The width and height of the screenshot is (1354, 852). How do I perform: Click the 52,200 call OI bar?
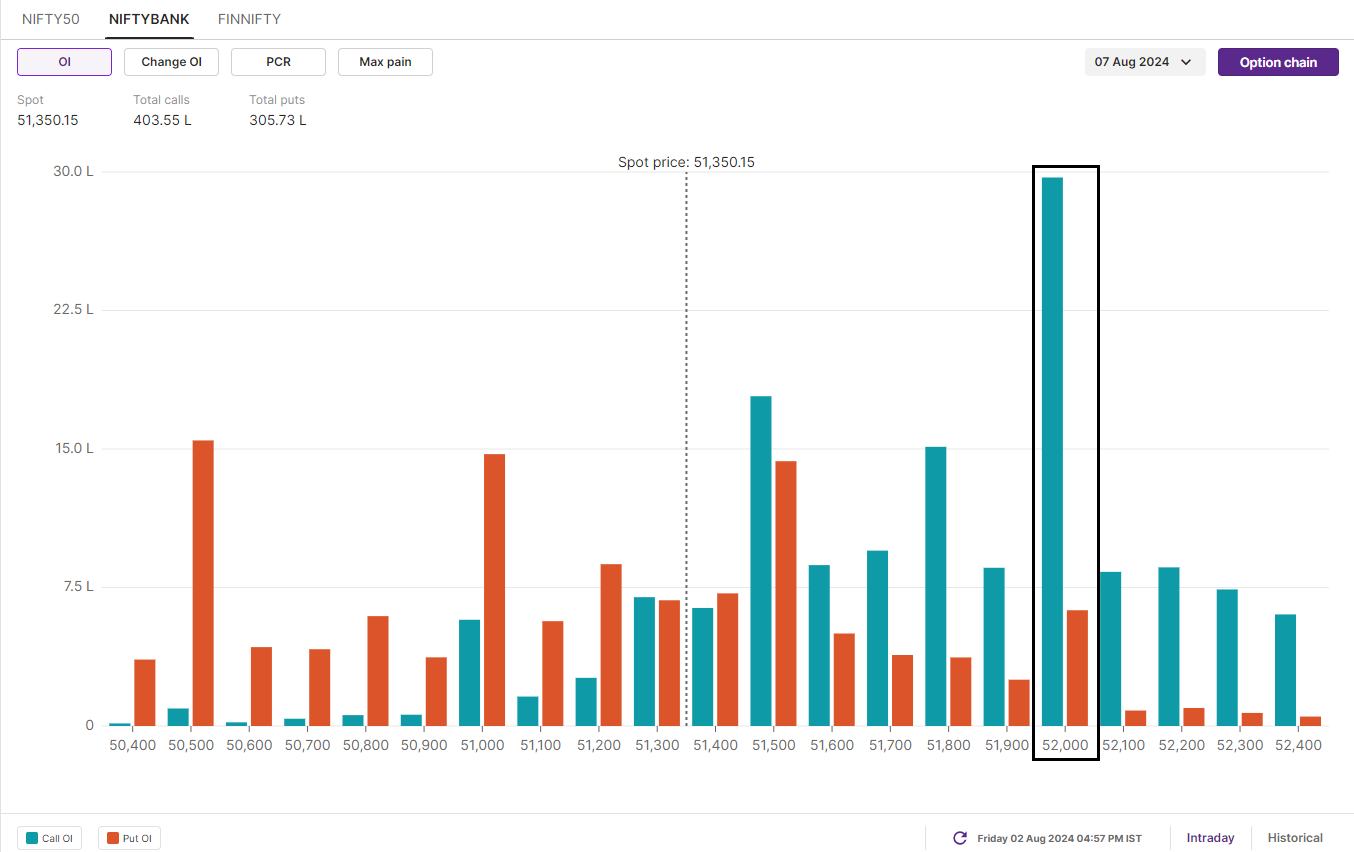point(1169,647)
